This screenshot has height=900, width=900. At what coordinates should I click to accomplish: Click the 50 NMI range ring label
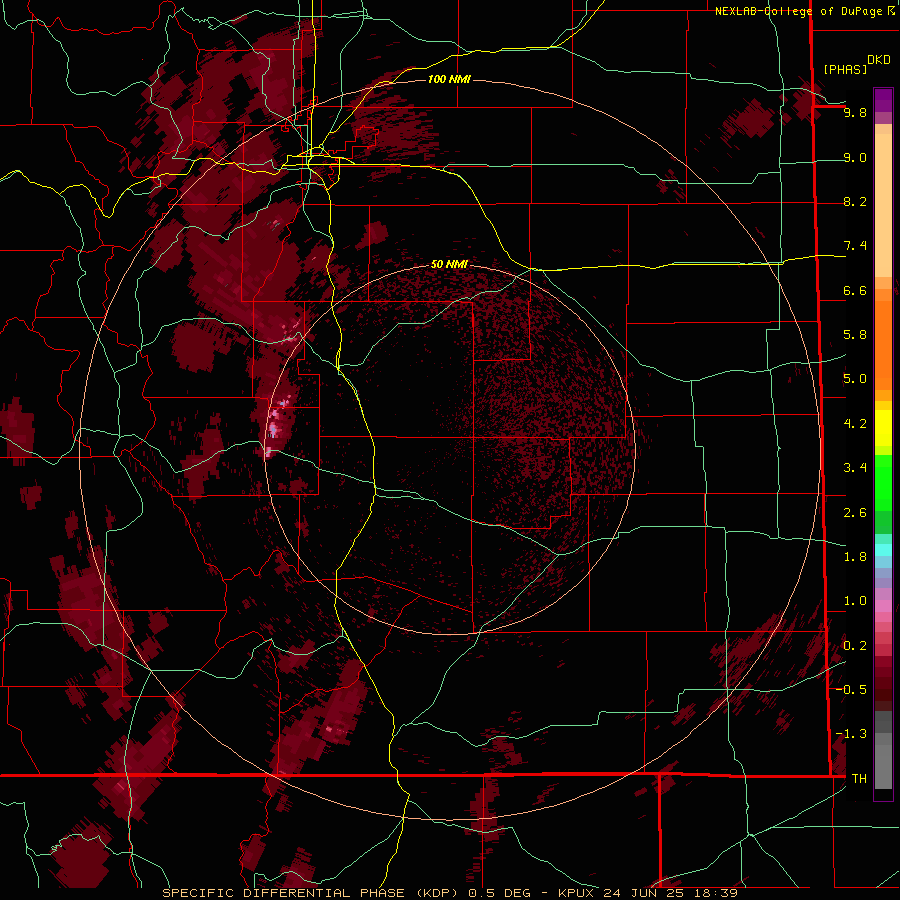[449, 264]
